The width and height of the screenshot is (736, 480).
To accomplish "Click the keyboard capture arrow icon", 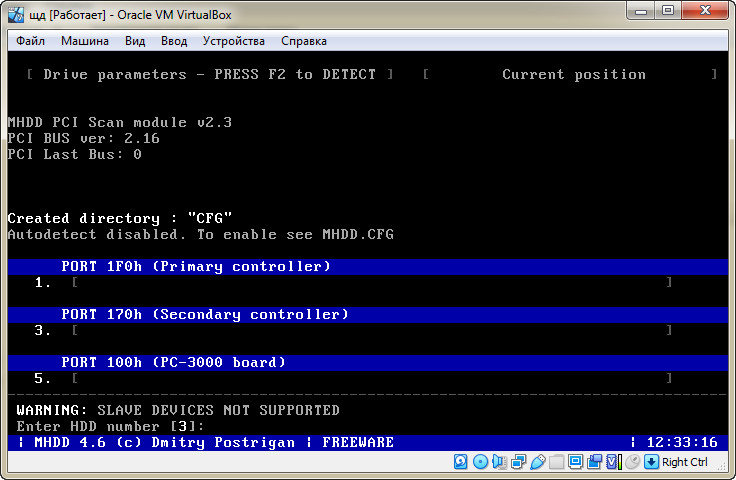I will [x=652, y=462].
